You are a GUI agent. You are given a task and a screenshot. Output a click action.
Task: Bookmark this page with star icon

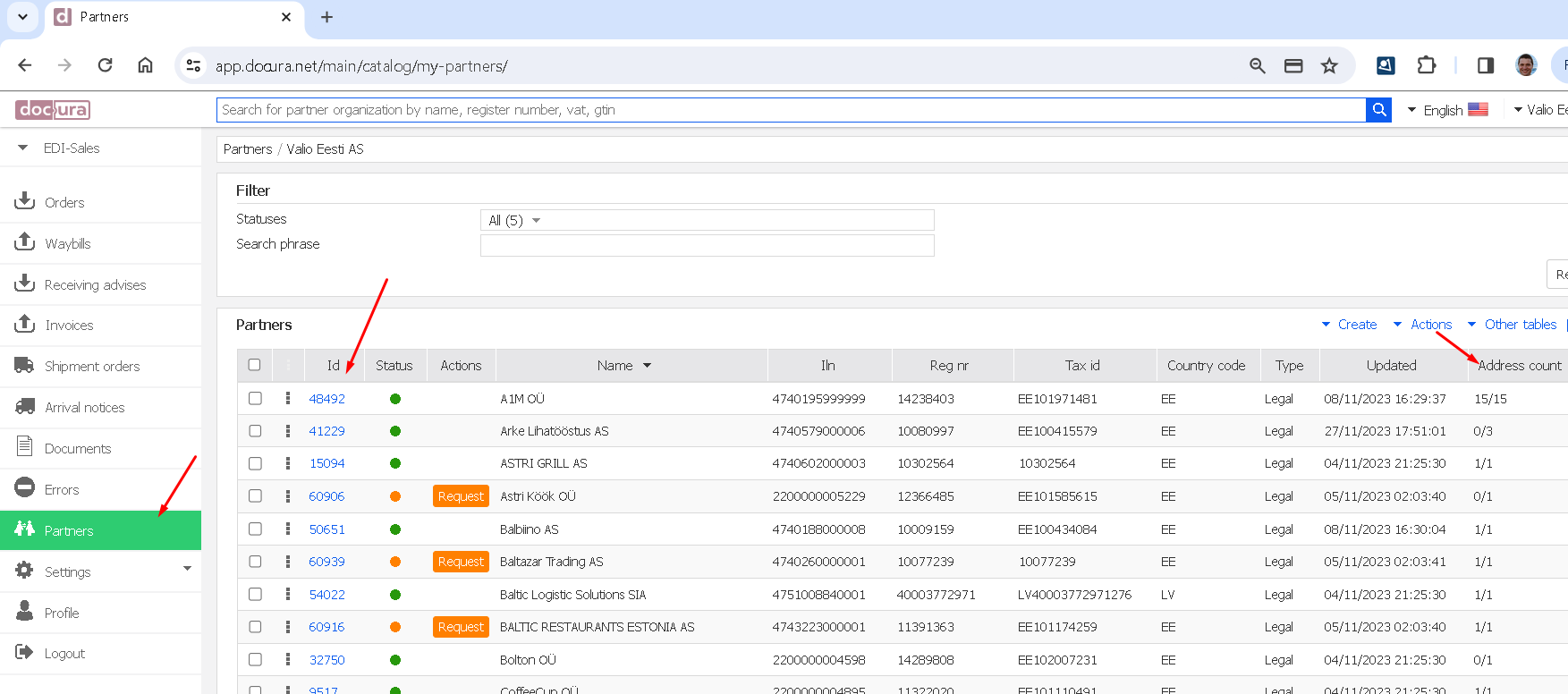pyautogui.click(x=1329, y=65)
